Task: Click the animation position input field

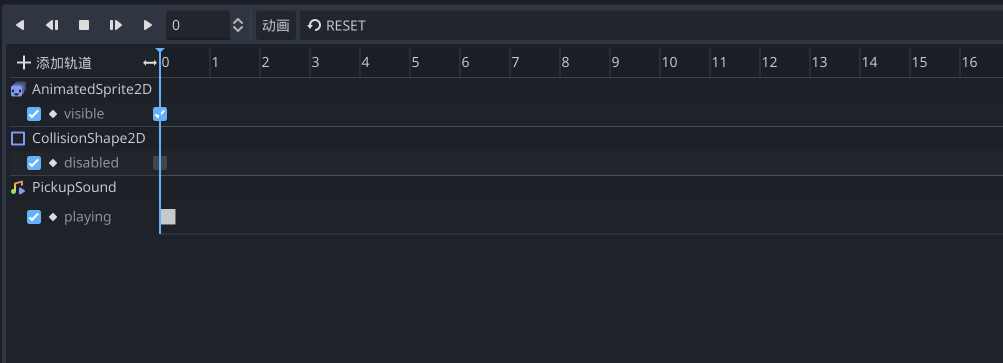Action: tap(198, 26)
